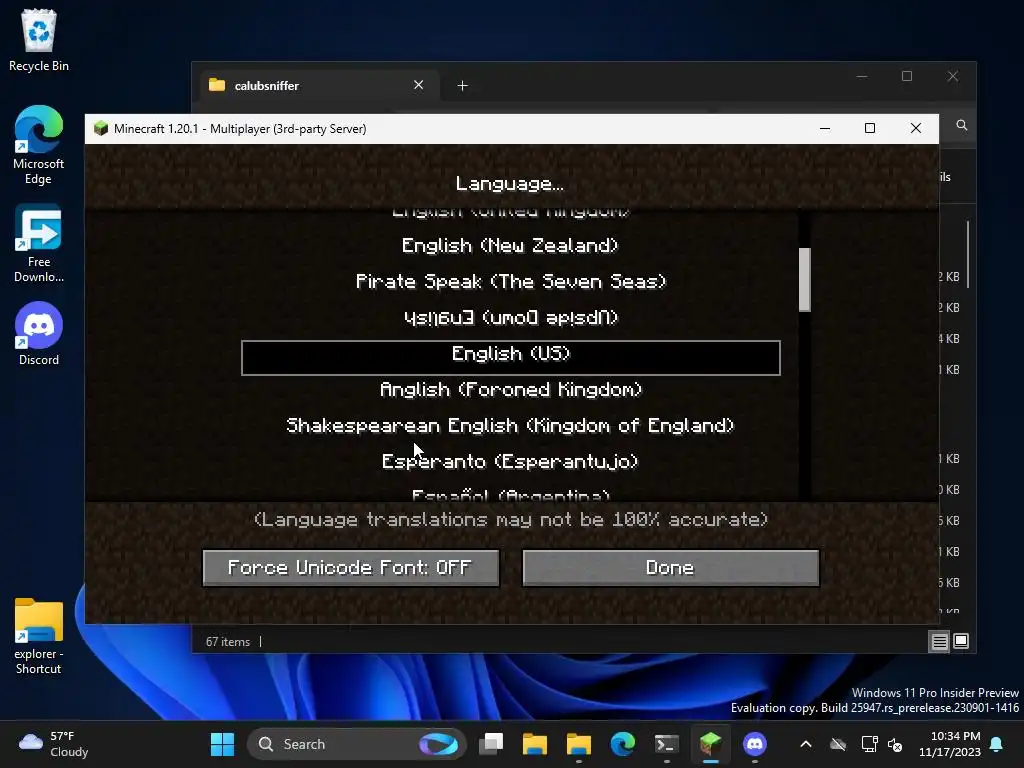Open the Copilot icon in the search box
The width and height of the screenshot is (1024, 768).
438,744
